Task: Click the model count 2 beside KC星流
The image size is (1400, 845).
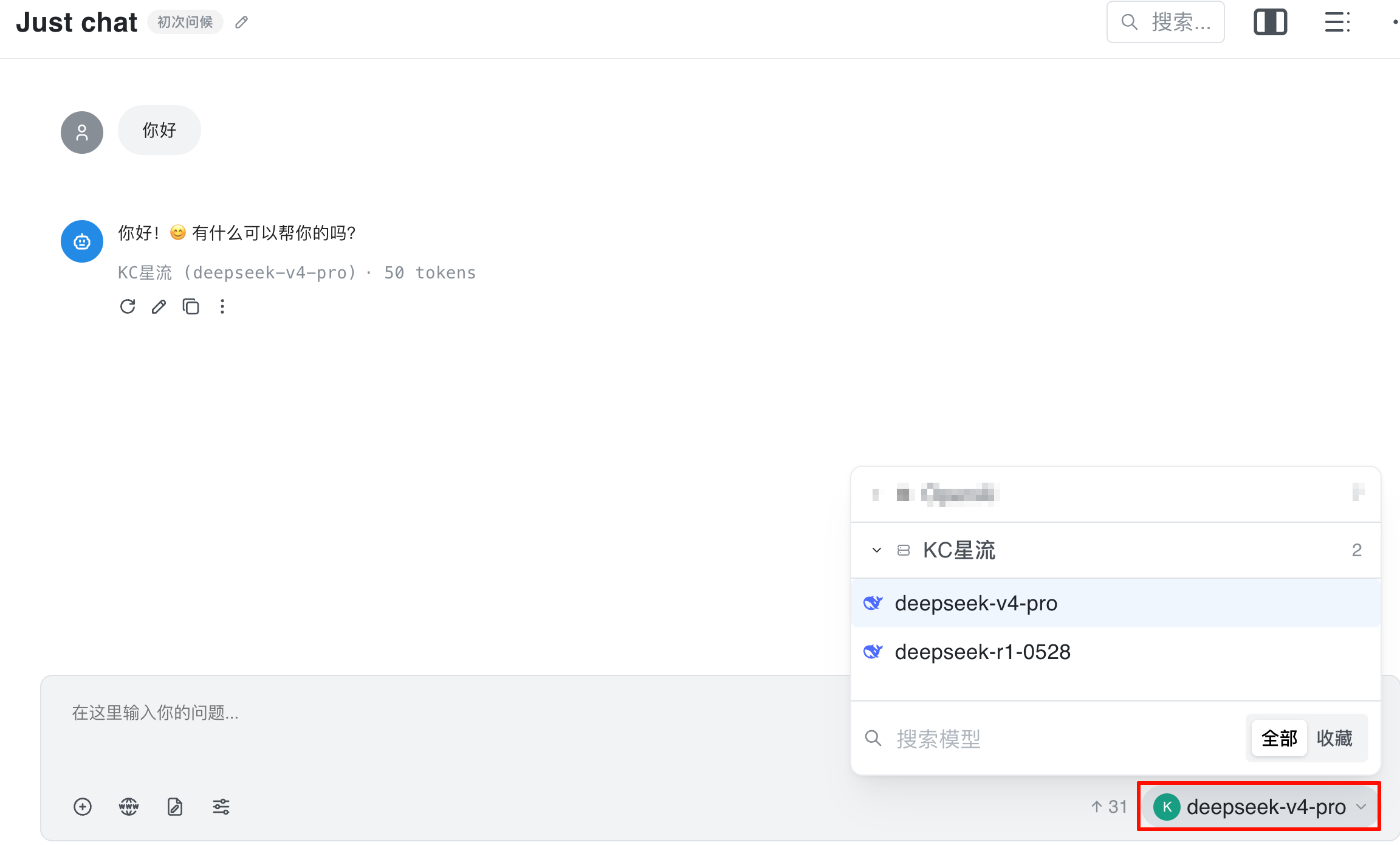Action: click(1357, 550)
